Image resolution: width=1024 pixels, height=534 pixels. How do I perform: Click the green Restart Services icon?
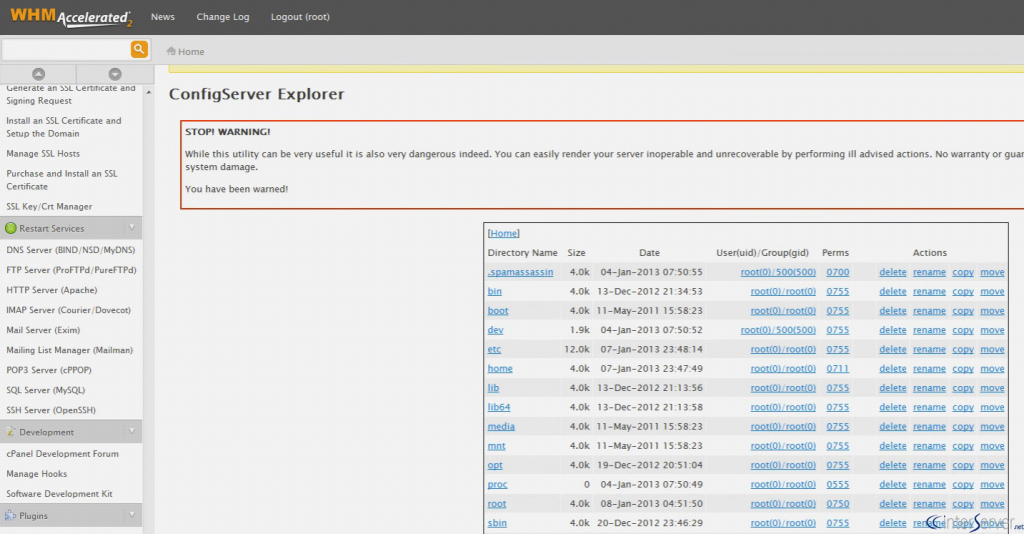10,228
